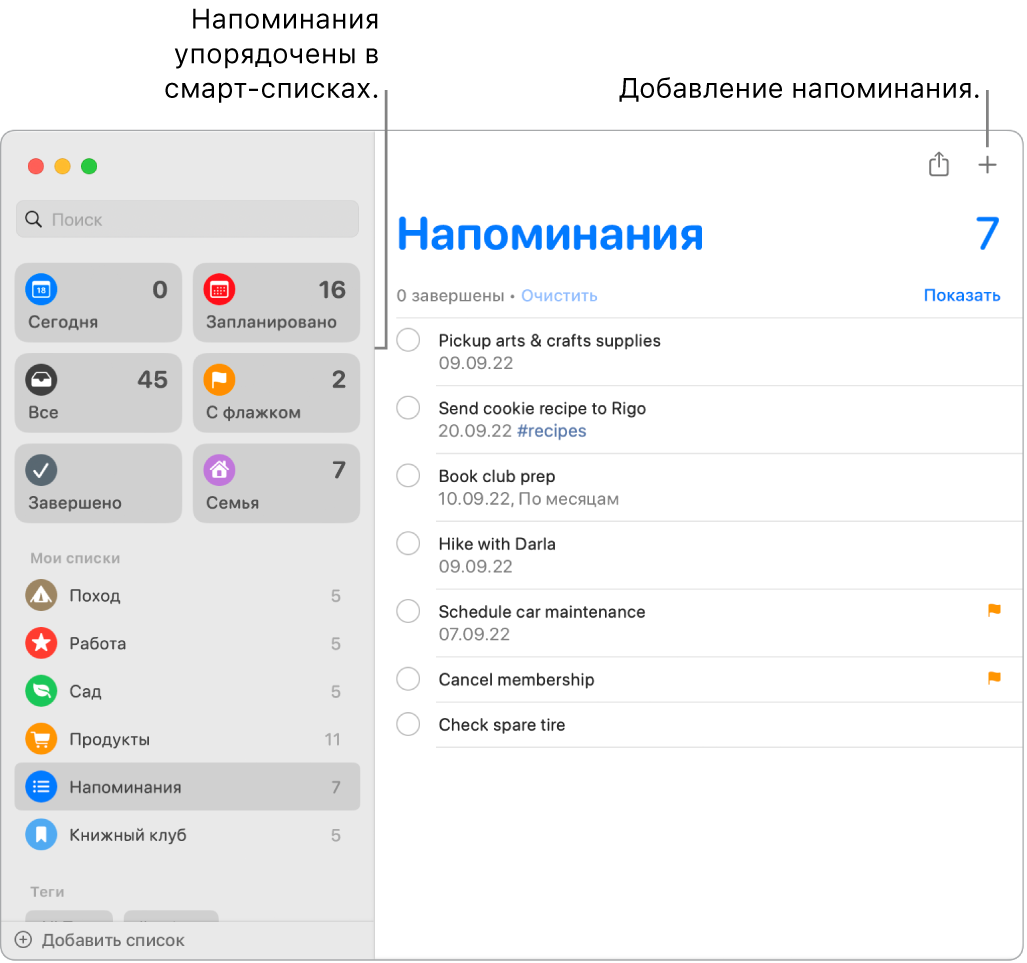
Task: Click Schedule car maintenance title
Action: 542,612
